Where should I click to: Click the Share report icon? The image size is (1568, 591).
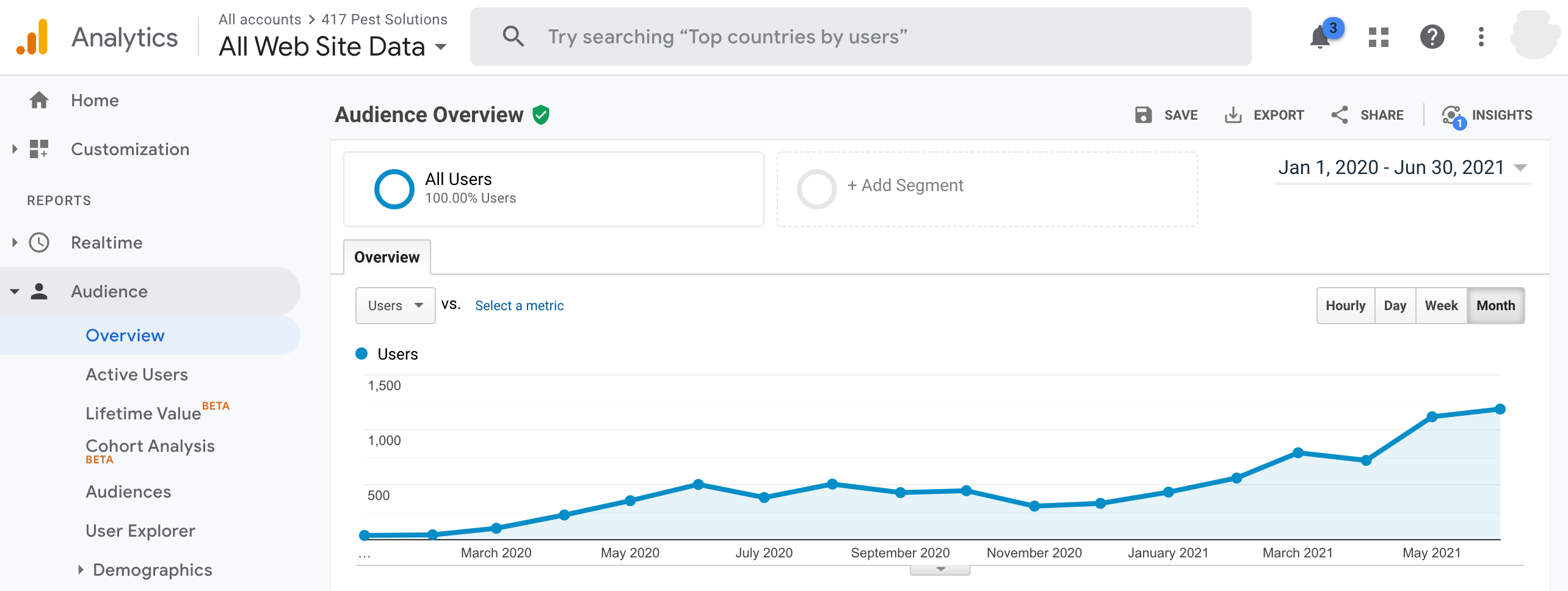tap(1340, 115)
